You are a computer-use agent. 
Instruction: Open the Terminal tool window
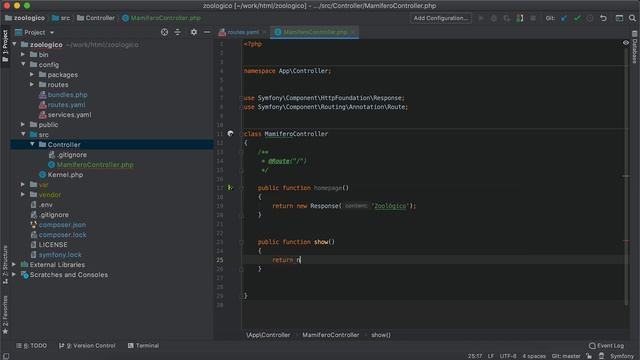click(x=143, y=346)
